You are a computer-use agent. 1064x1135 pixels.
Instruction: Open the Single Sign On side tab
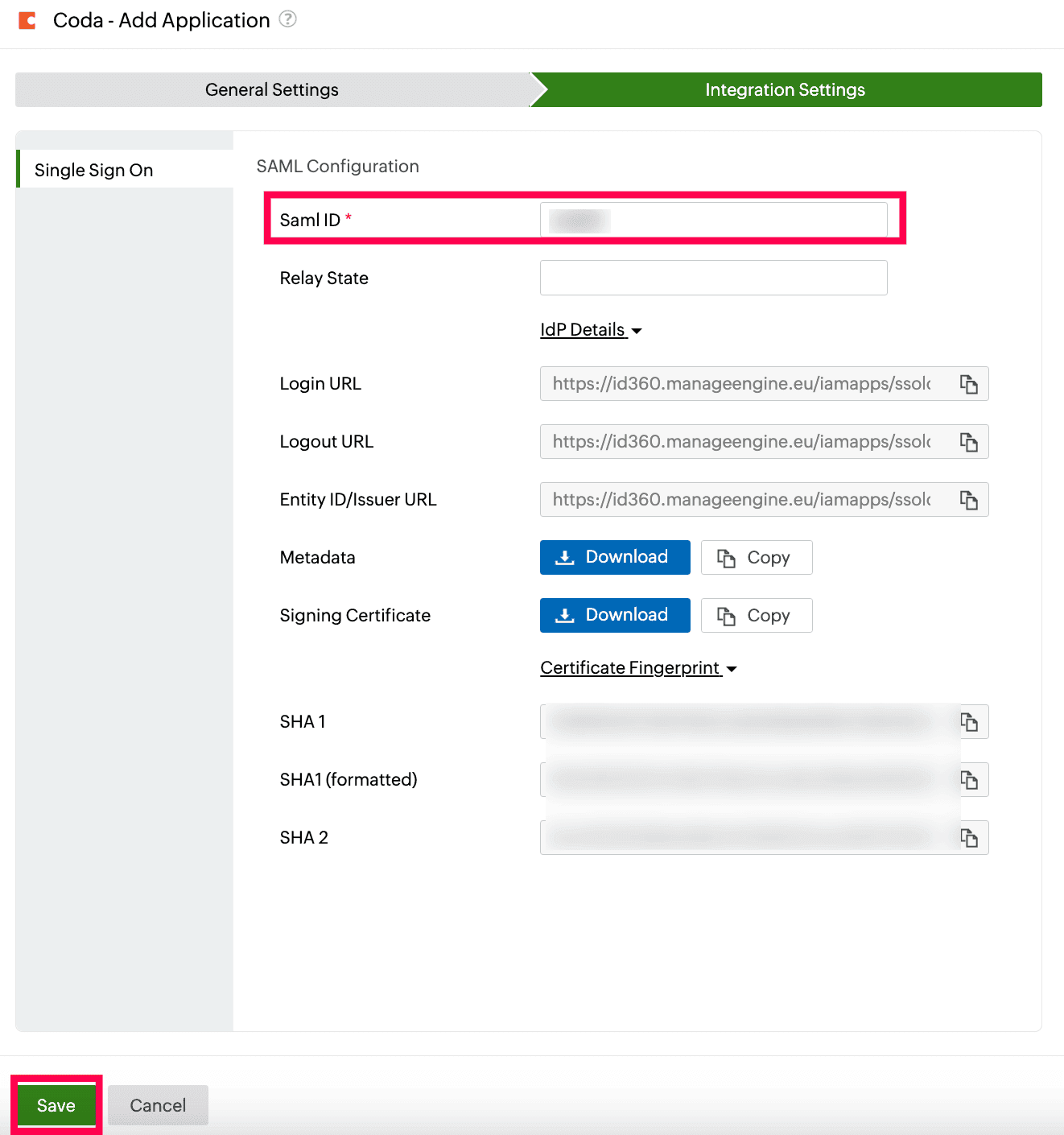click(125, 169)
